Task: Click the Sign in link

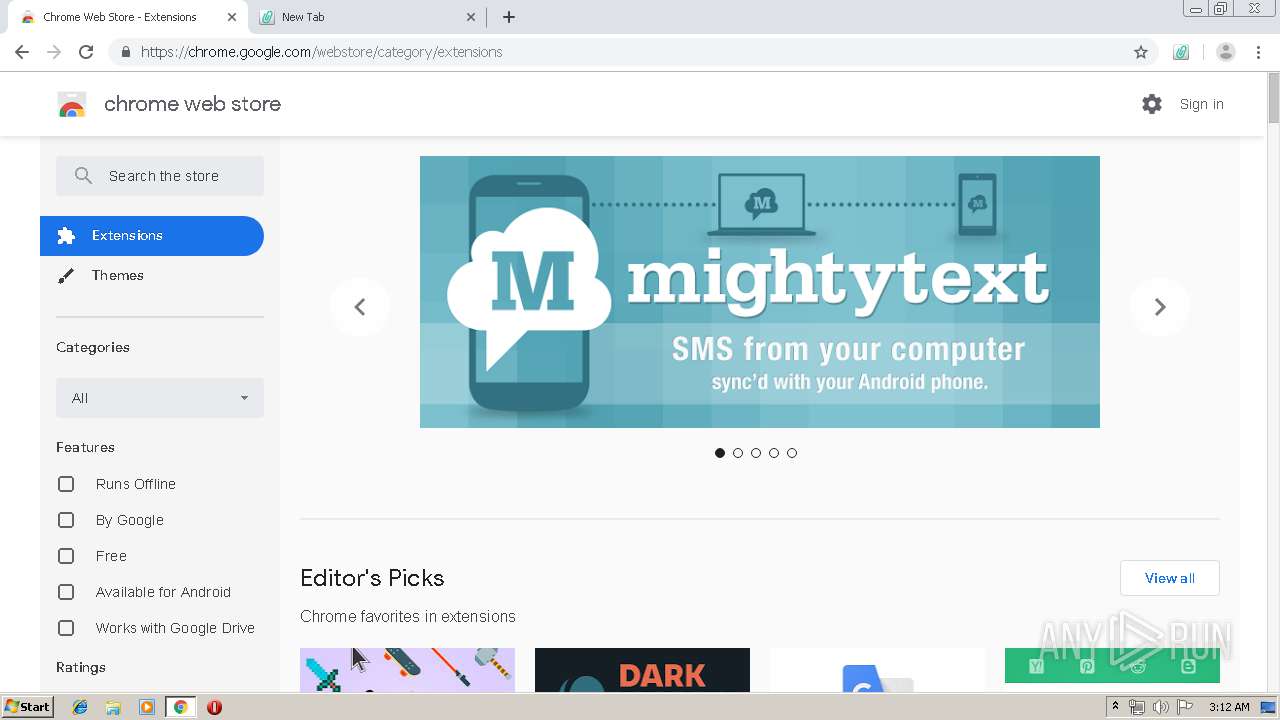Action: [x=1201, y=104]
